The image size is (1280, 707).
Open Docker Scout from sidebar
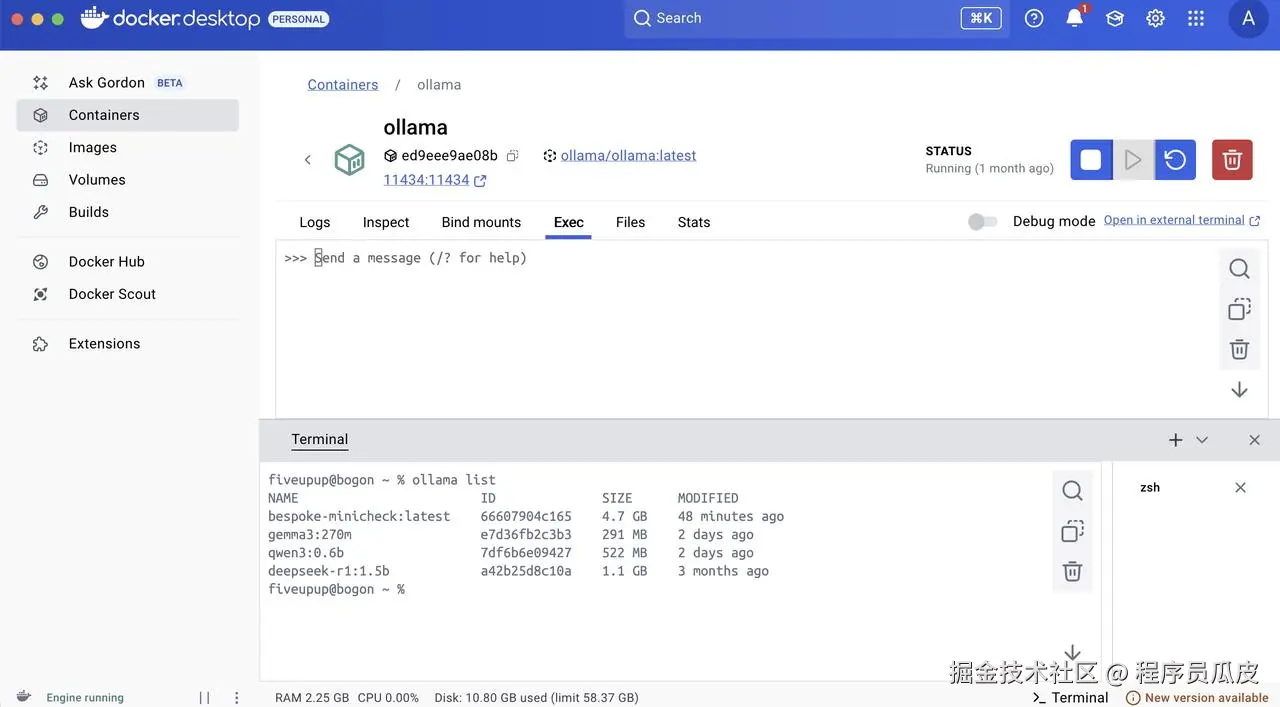tap(127, 294)
